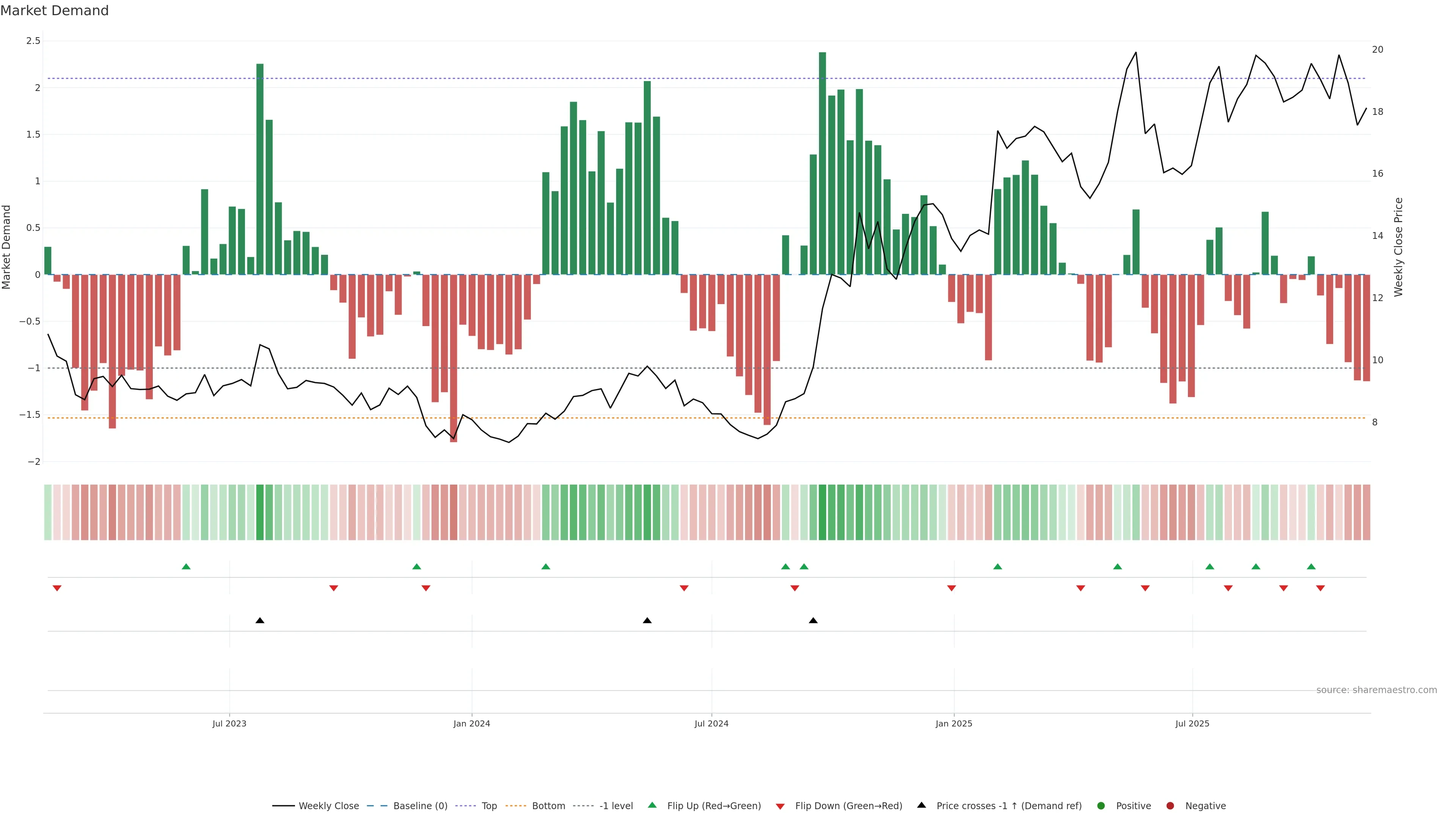Click the black Price crosses -1 legend triangle

[x=921, y=805]
